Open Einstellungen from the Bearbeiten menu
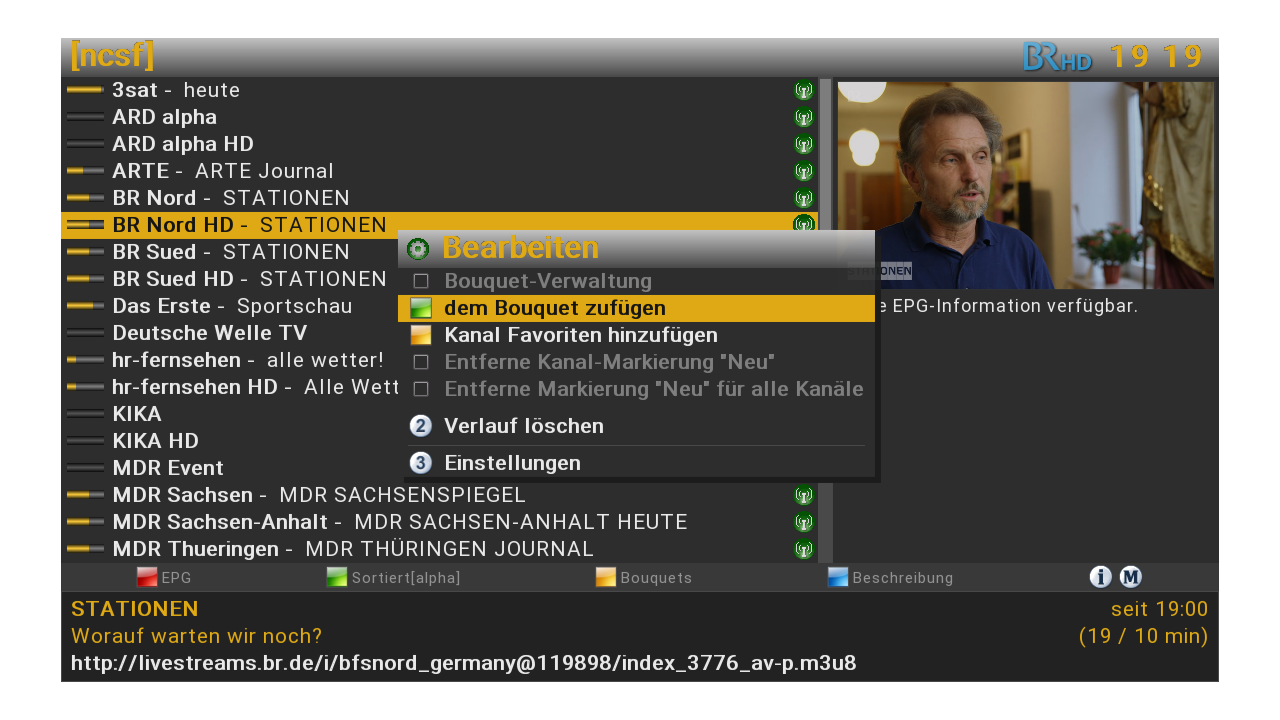The height and width of the screenshot is (720, 1280). point(512,463)
